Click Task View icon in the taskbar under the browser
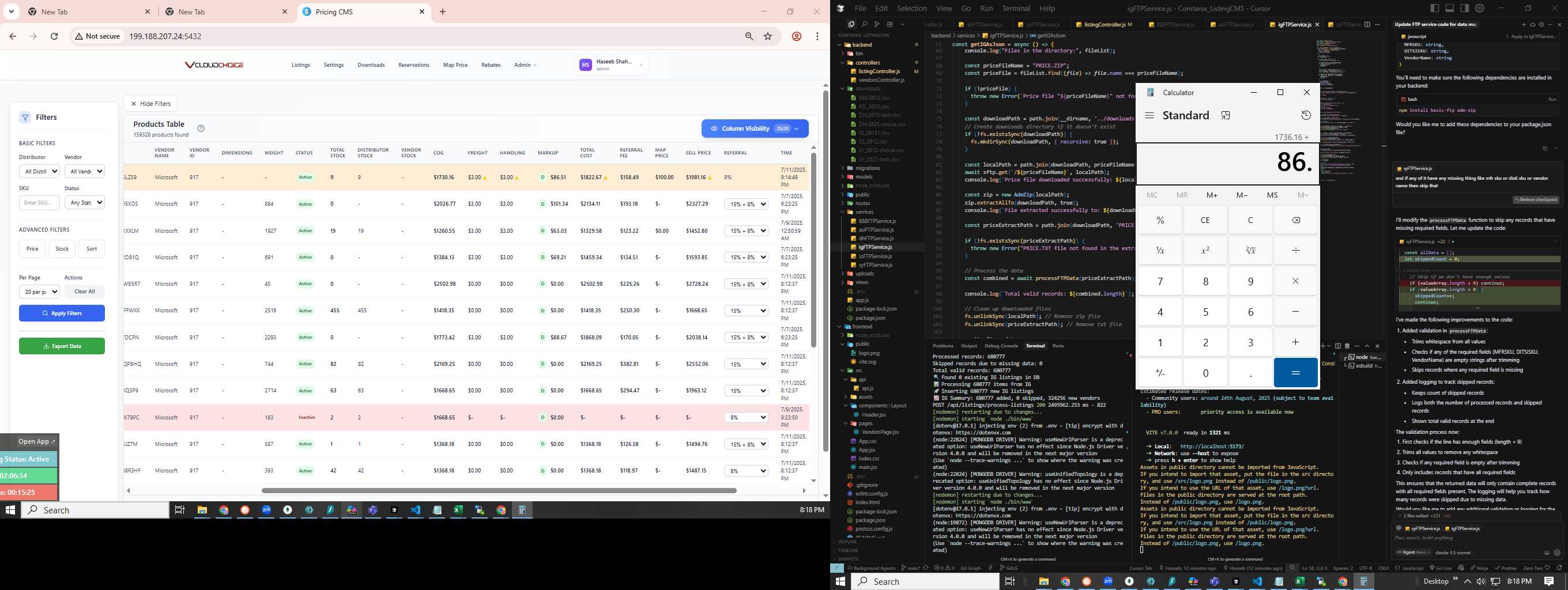Image resolution: width=1568 pixels, height=590 pixels. click(179, 510)
